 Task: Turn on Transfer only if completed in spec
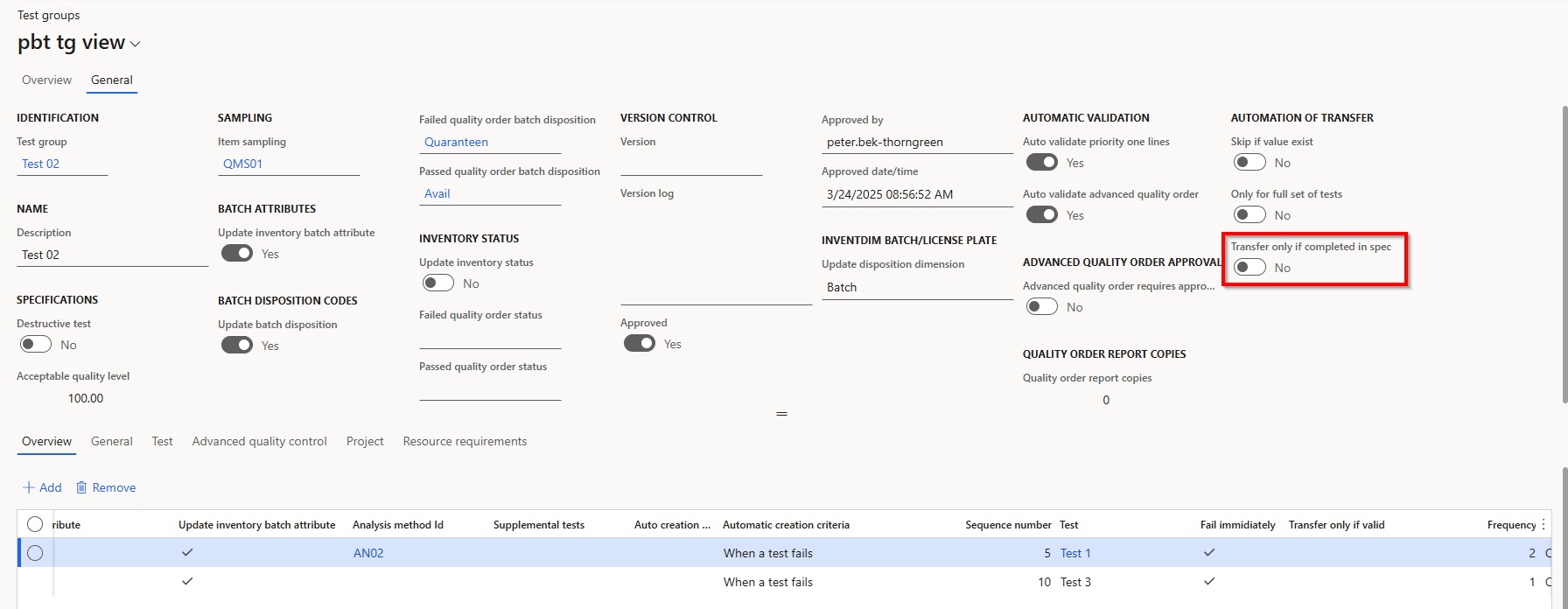pyautogui.click(x=1249, y=268)
